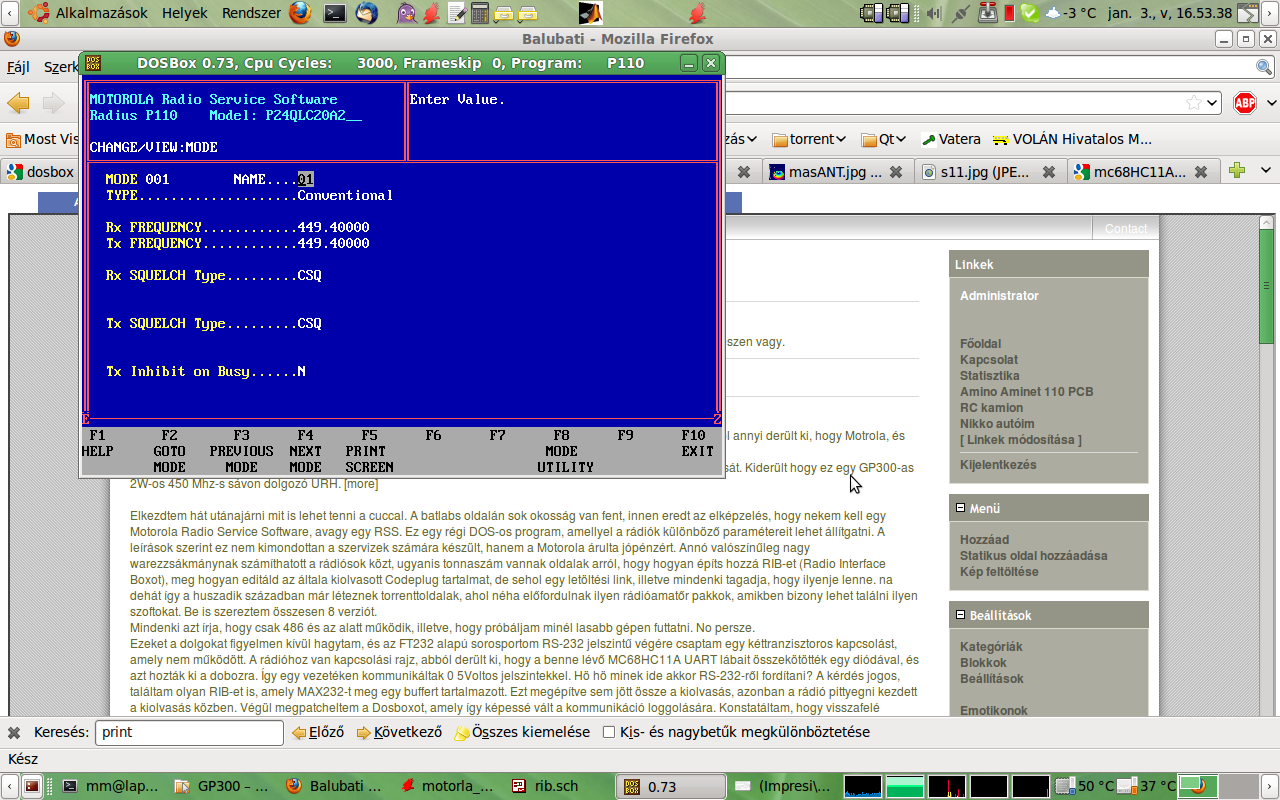The height and width of the screenshot is (800, 1280).
Task: Expand the Qt bookmarks folder dropdown
Action: coord(901,139)
